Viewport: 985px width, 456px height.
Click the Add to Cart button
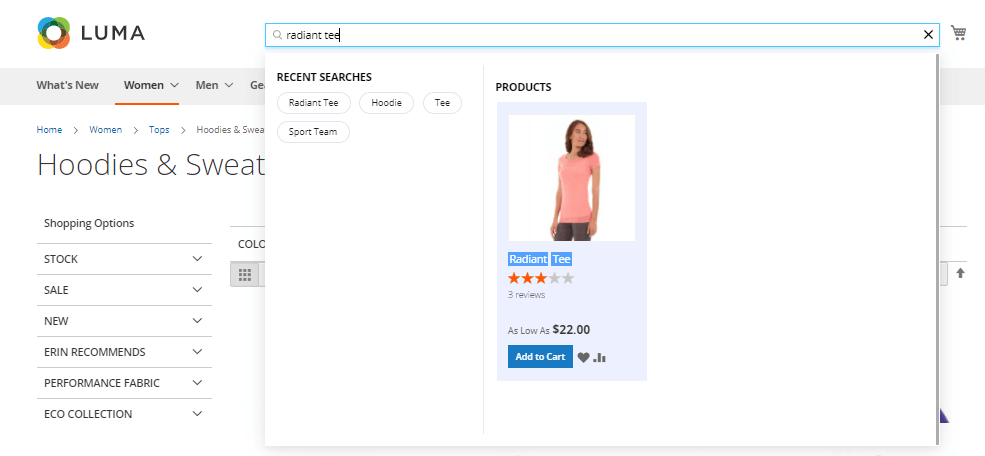pos(540,357)
